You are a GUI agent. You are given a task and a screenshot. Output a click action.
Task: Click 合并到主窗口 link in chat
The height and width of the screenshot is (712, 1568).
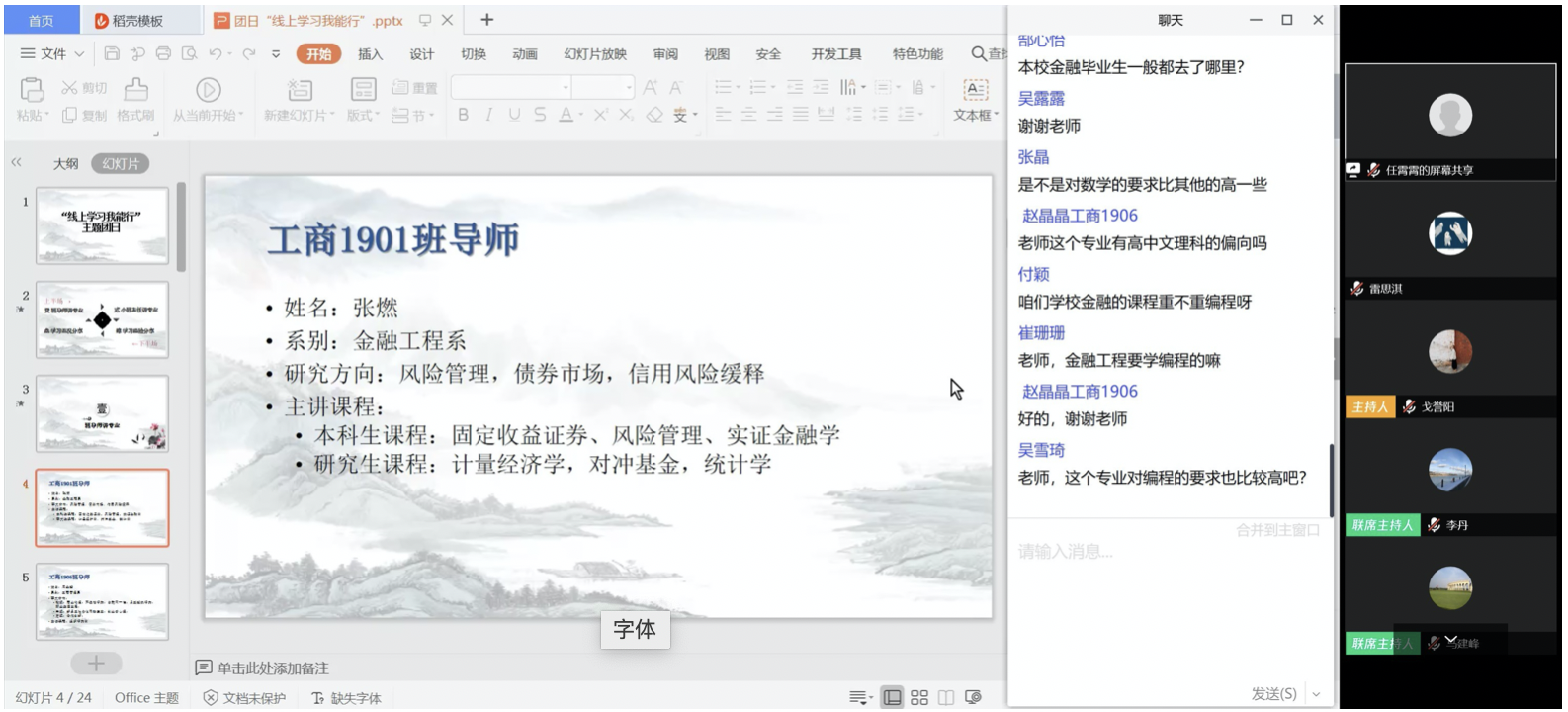click(x=1277, y=530)
